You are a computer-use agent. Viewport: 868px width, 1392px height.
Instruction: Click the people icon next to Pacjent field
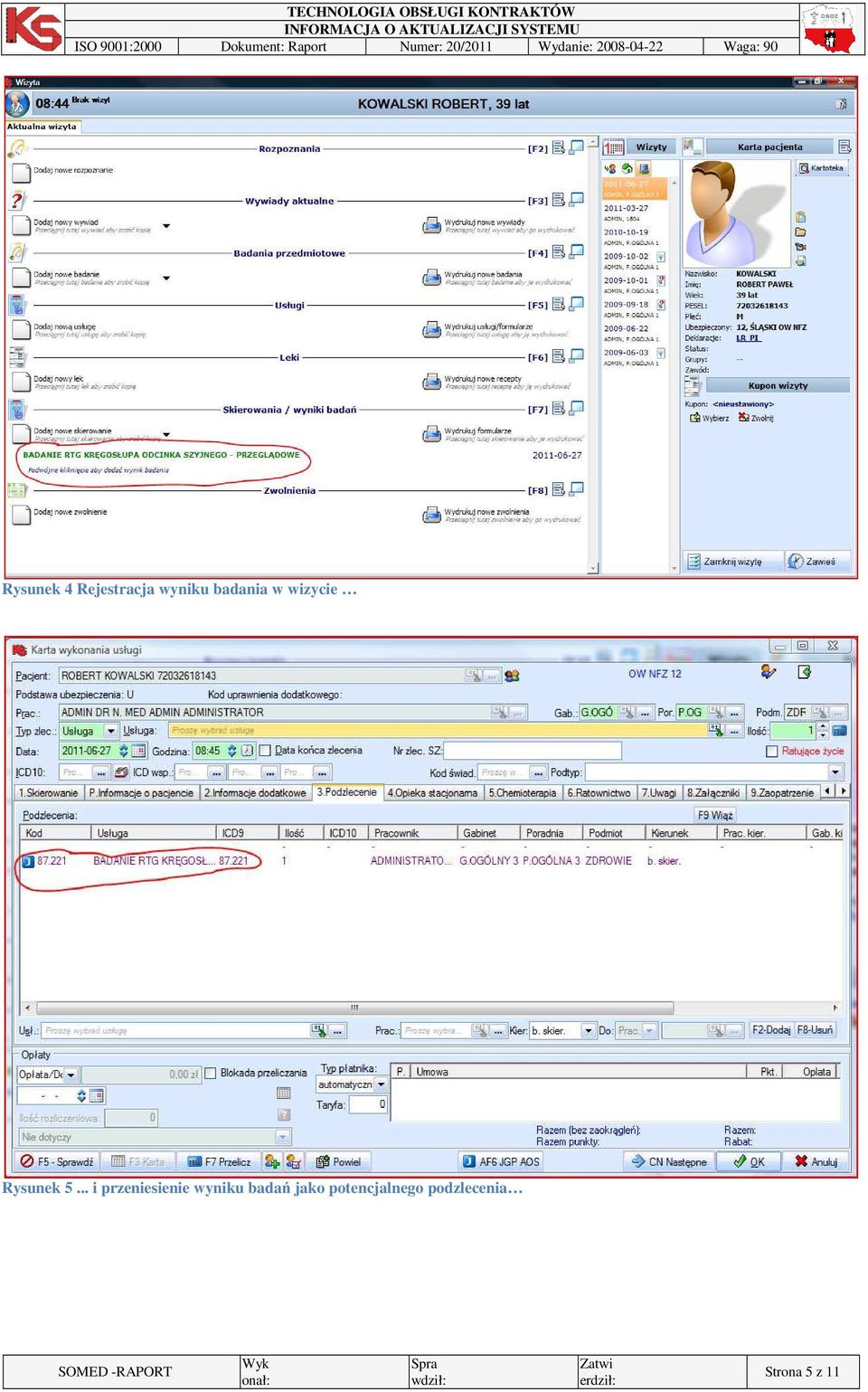pos(512,675)
